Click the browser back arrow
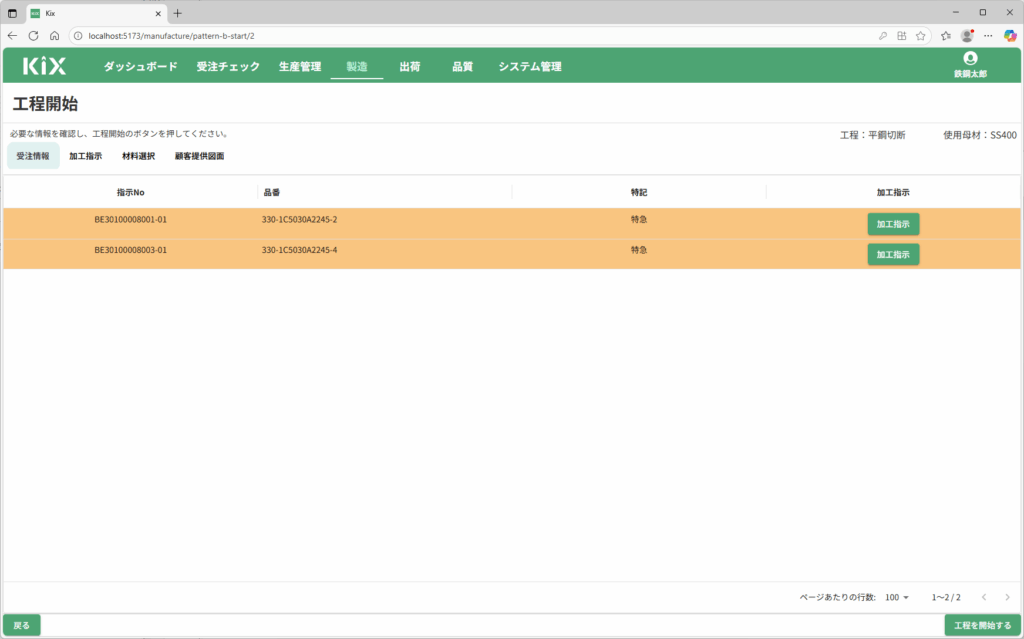 click(12, 35)
